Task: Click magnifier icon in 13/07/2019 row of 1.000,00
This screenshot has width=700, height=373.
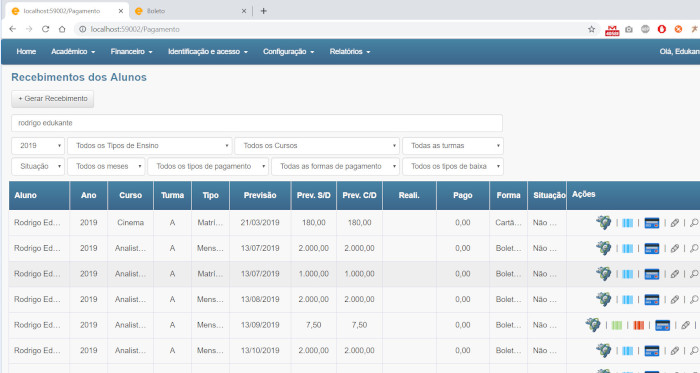Action: coord(694,274)
